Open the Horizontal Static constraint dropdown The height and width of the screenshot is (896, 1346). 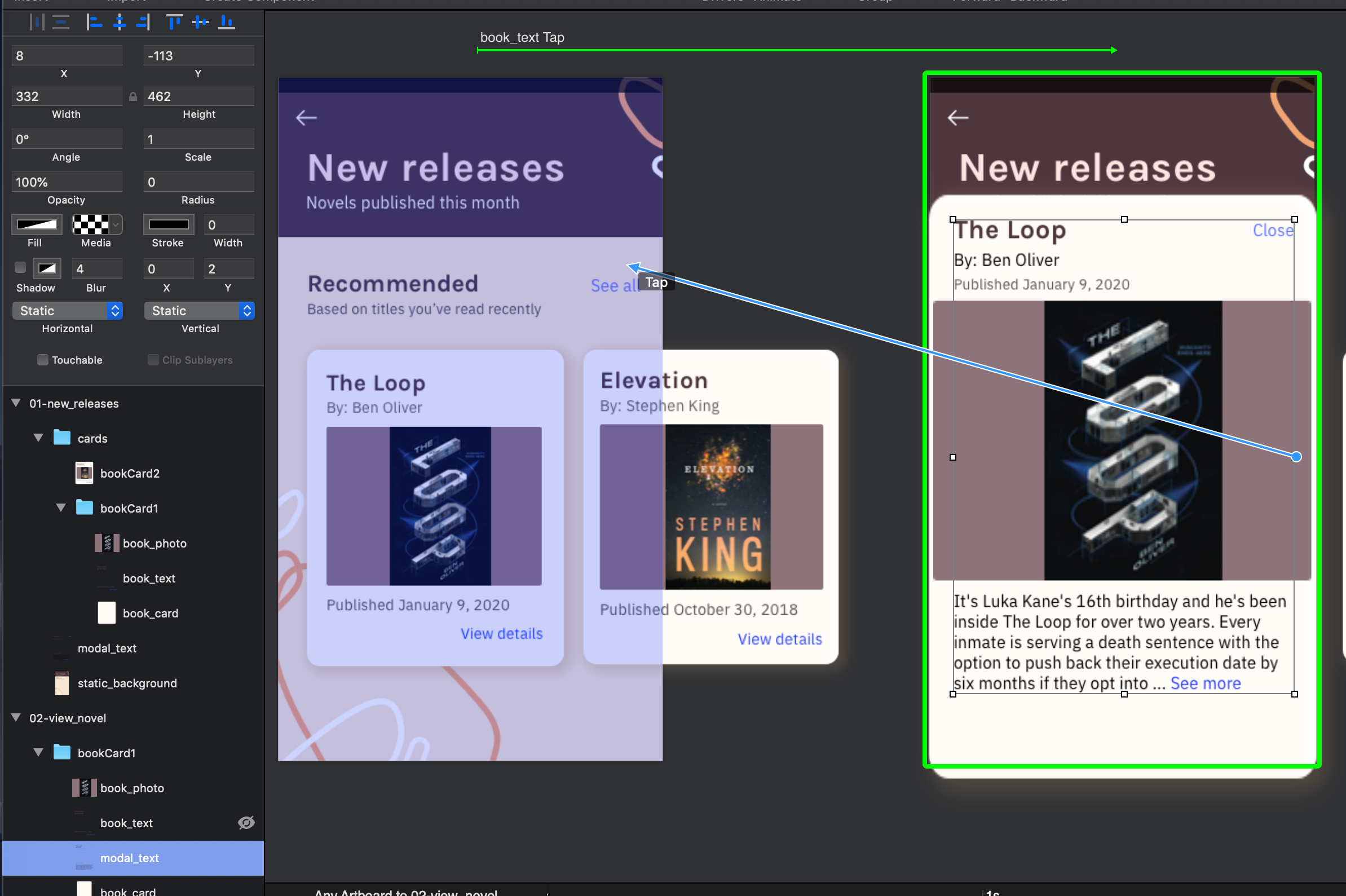pos(68,310)
